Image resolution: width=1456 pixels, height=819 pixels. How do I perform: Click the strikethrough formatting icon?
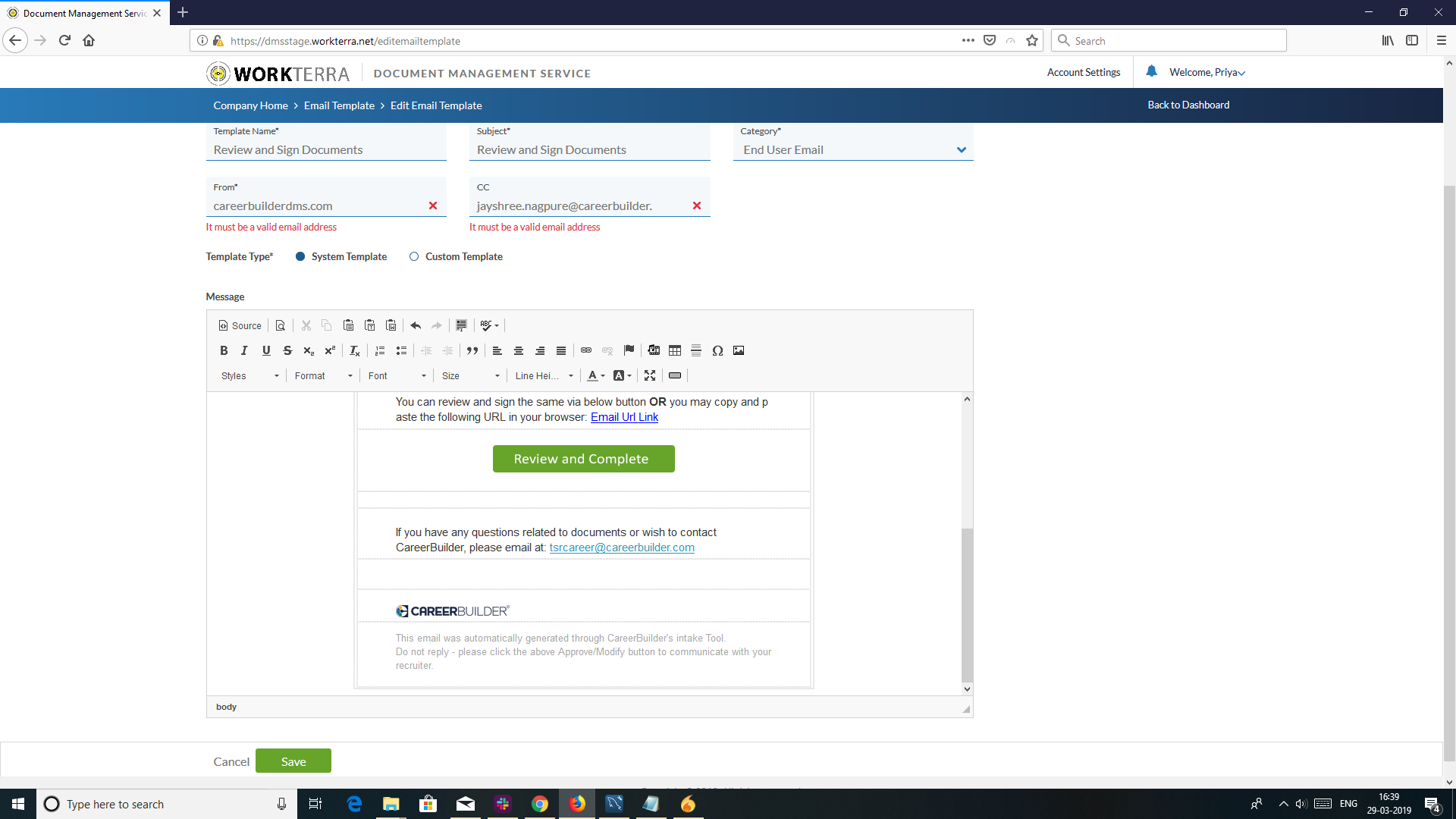(287, 350)
